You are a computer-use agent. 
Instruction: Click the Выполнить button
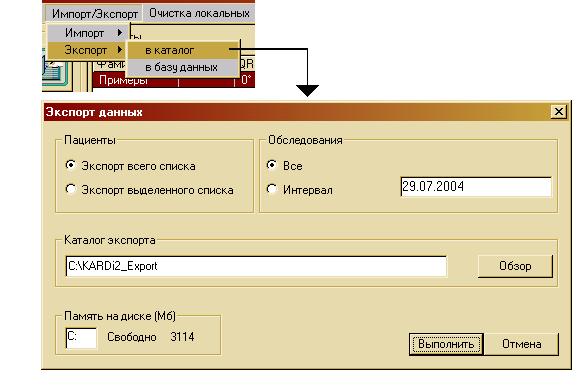(446, 344)
